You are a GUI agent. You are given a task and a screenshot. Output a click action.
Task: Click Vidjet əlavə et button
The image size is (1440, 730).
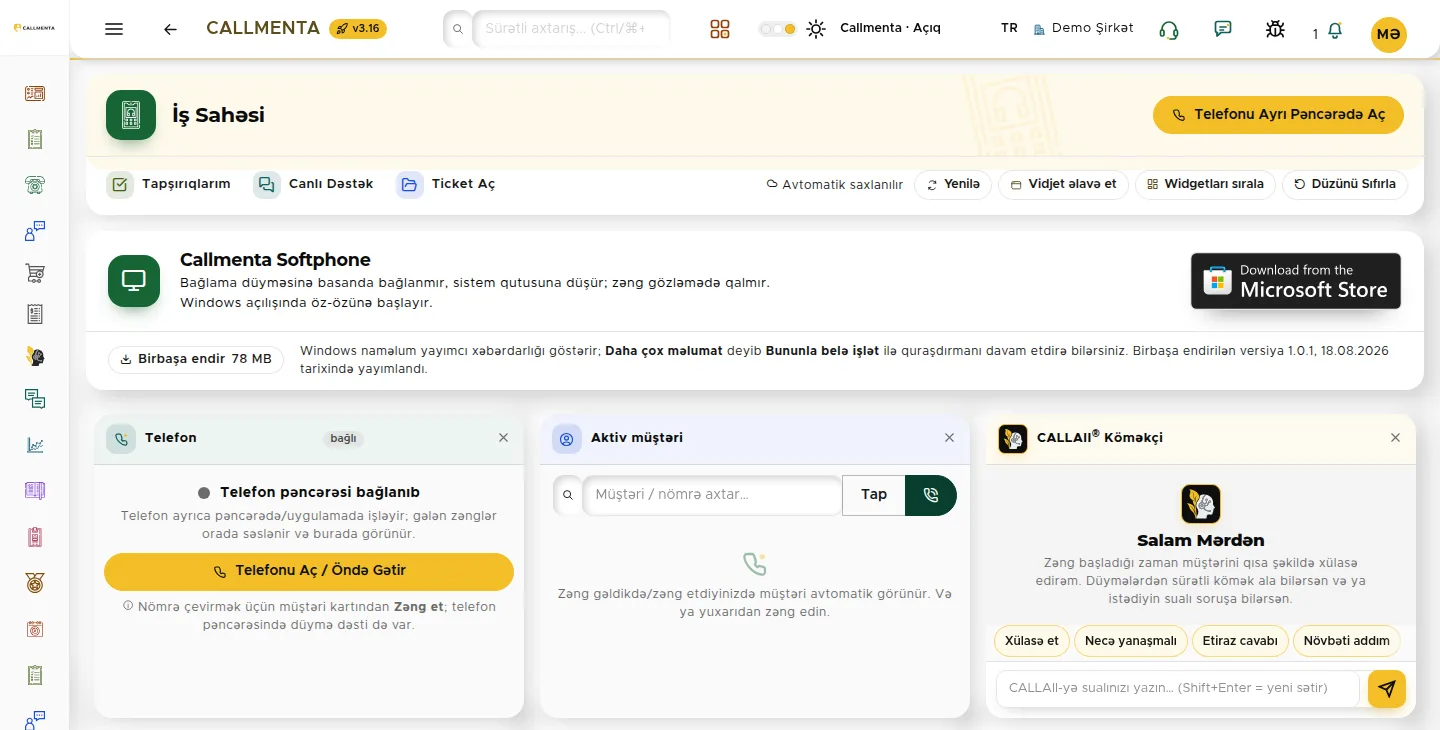coord(1064,185)
